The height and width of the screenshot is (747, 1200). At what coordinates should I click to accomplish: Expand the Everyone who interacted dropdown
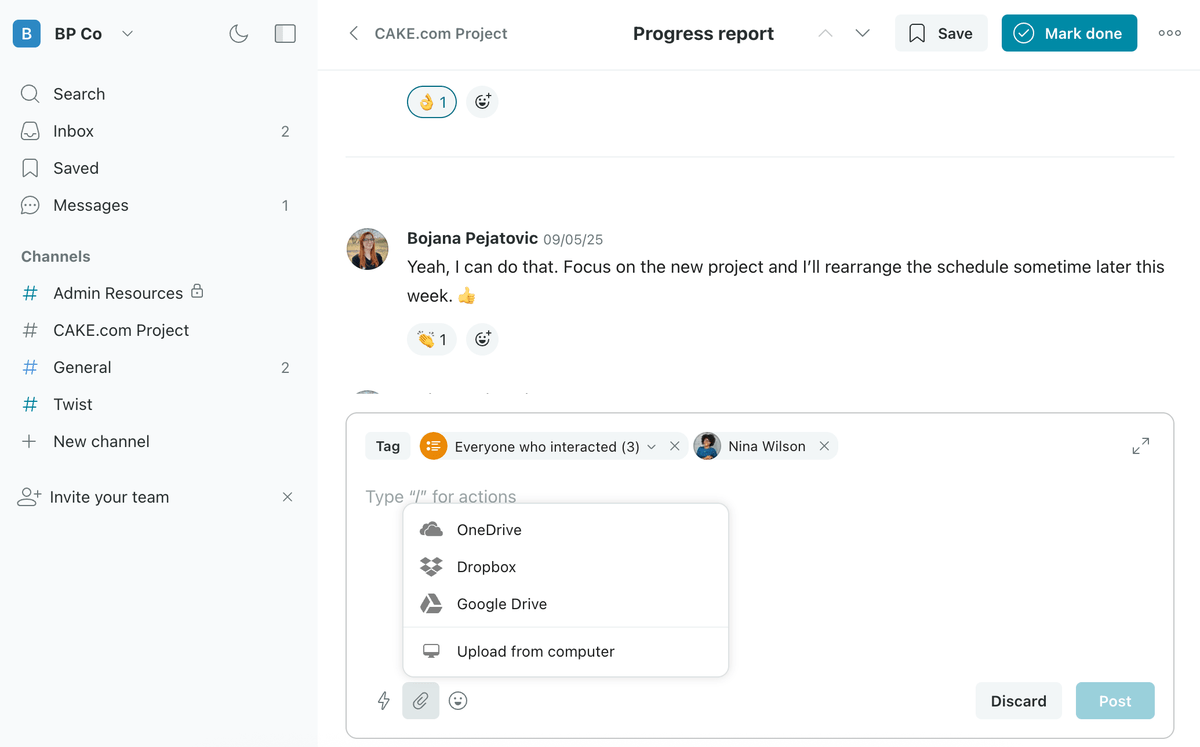pyautogui.click(x=651, y=447)
